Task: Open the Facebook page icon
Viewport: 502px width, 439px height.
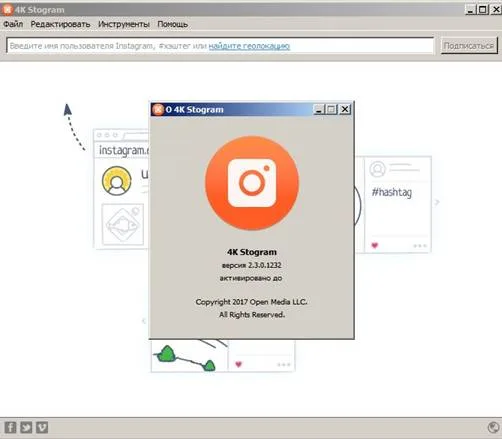Action: 10,427
